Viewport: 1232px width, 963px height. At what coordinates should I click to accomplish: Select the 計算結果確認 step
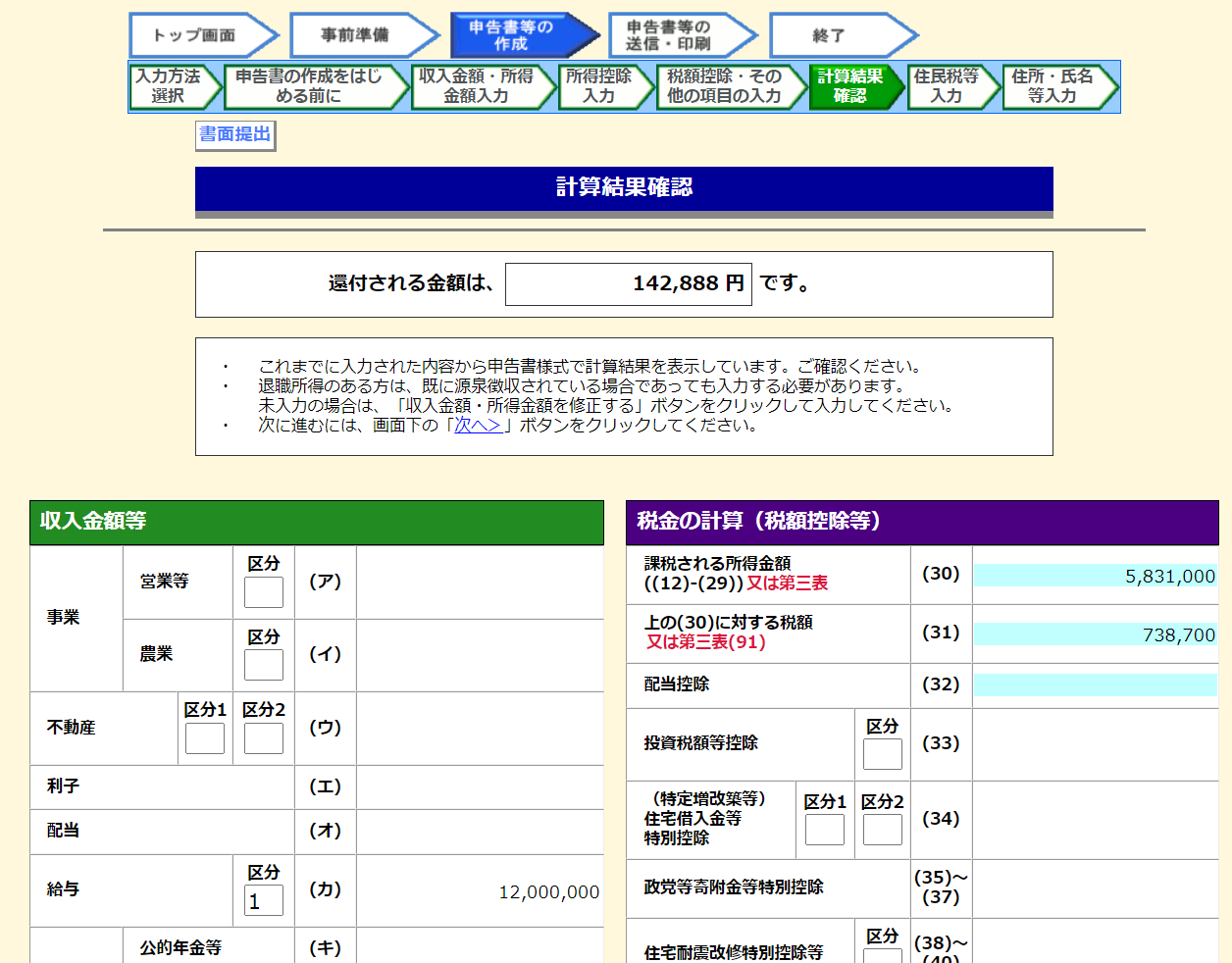(851, 86)
